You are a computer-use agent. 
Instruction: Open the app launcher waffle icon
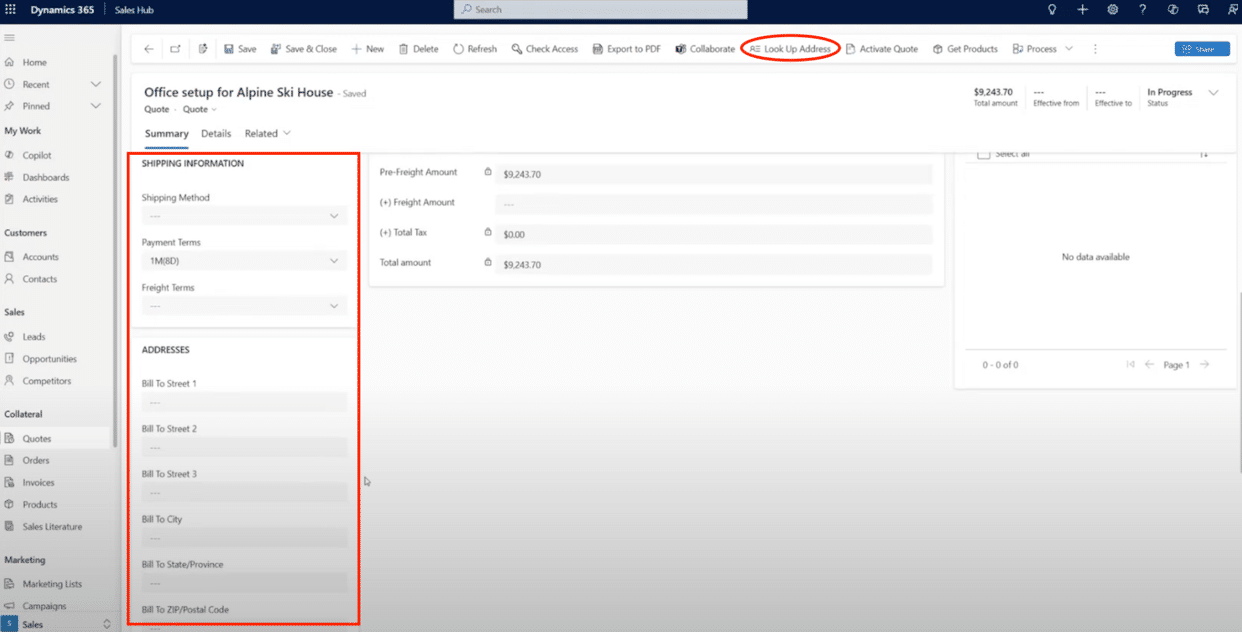point(11,9)
